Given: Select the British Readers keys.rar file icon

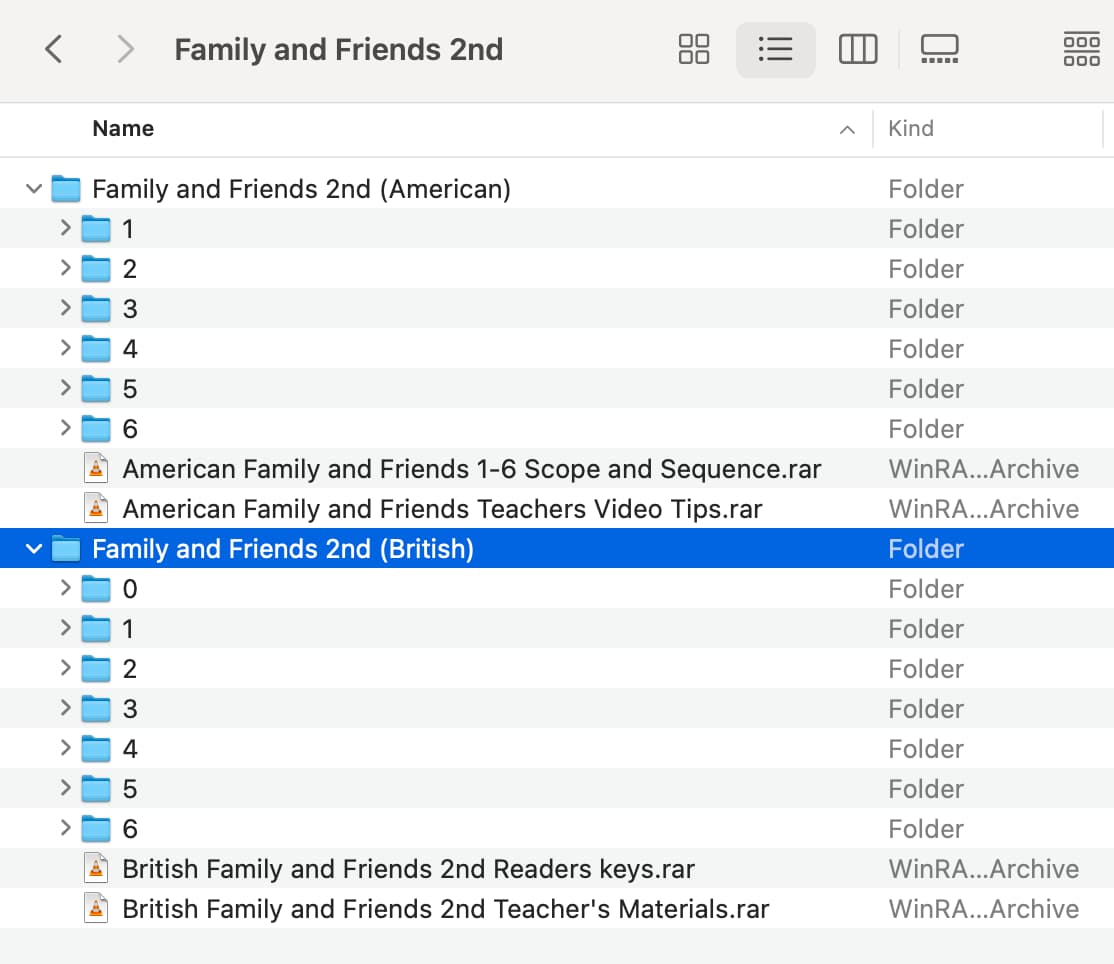Looking at the screenshot, I should click(96, 868).
